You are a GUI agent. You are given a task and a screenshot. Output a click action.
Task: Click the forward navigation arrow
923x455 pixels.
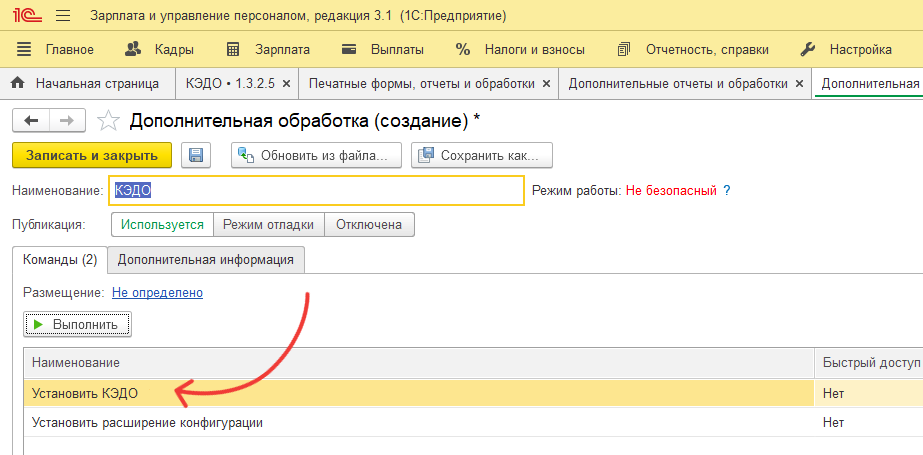click(x=67, y=121)
